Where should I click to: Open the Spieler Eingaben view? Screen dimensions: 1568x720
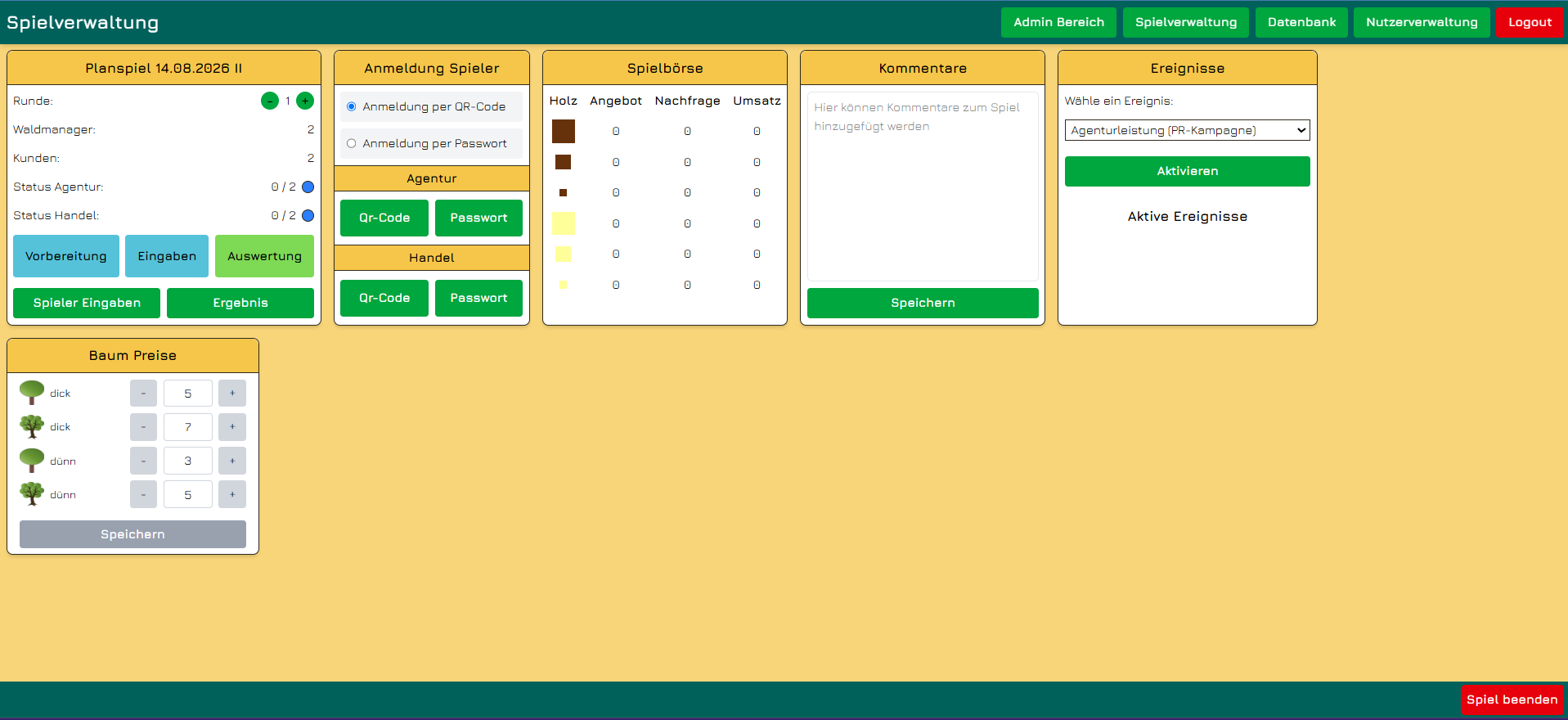coord(87,303)
